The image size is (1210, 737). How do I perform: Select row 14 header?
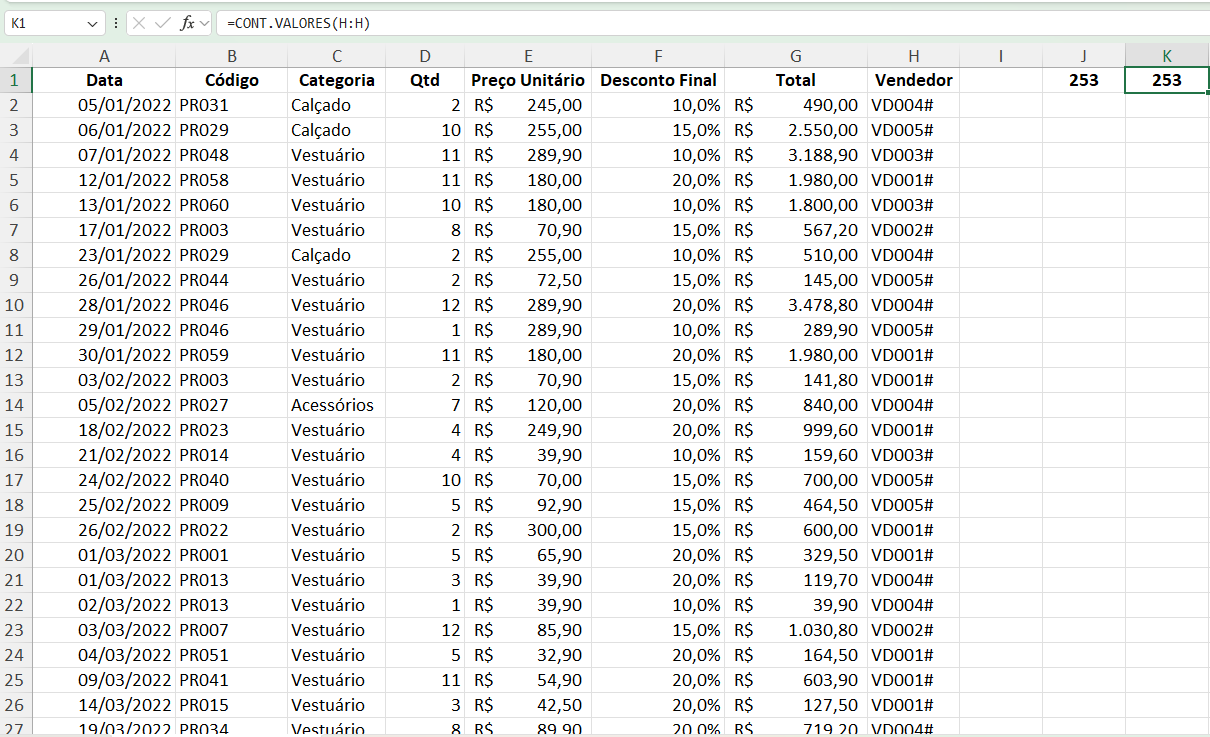[17, 405]
